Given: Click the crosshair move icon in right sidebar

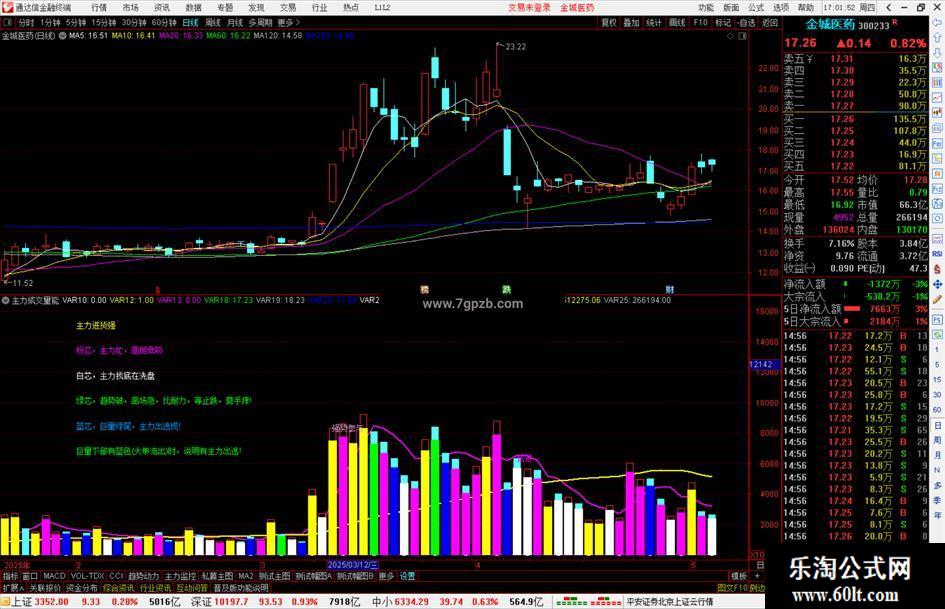Looking at the screenshot, I should point(937,284).
